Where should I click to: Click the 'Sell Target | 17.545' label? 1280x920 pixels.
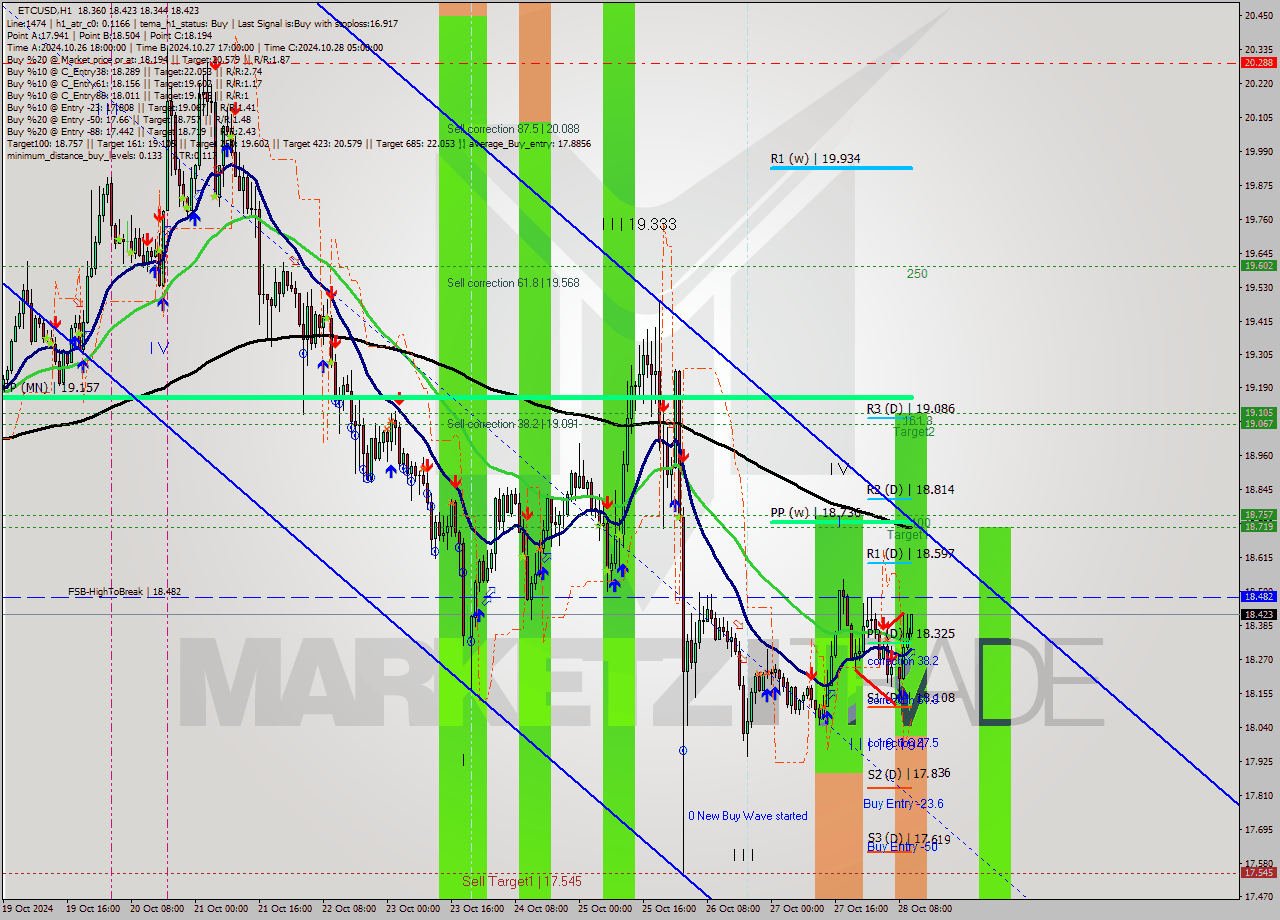click(x=521, y=881)
